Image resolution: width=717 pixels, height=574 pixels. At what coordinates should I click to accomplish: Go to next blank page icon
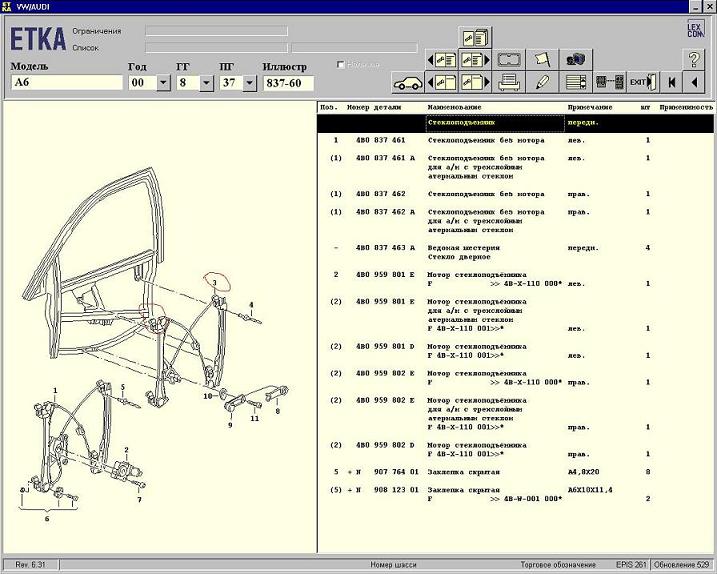point(475,82)
